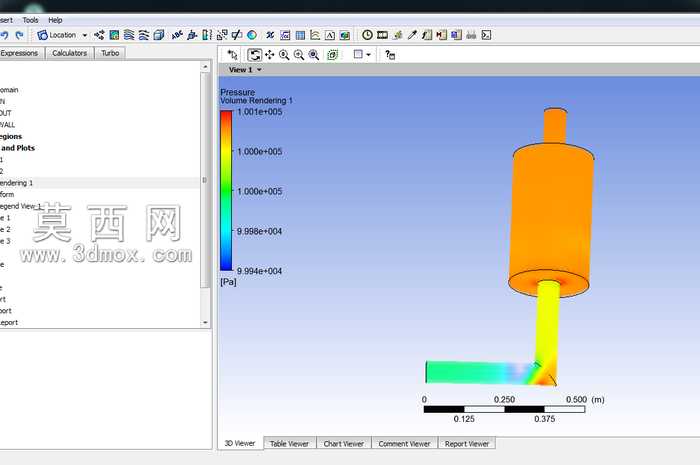Viewport: 700px width, 465px height.
Task: Activate the Probe eyedropper tool
Action: point(412,35)
